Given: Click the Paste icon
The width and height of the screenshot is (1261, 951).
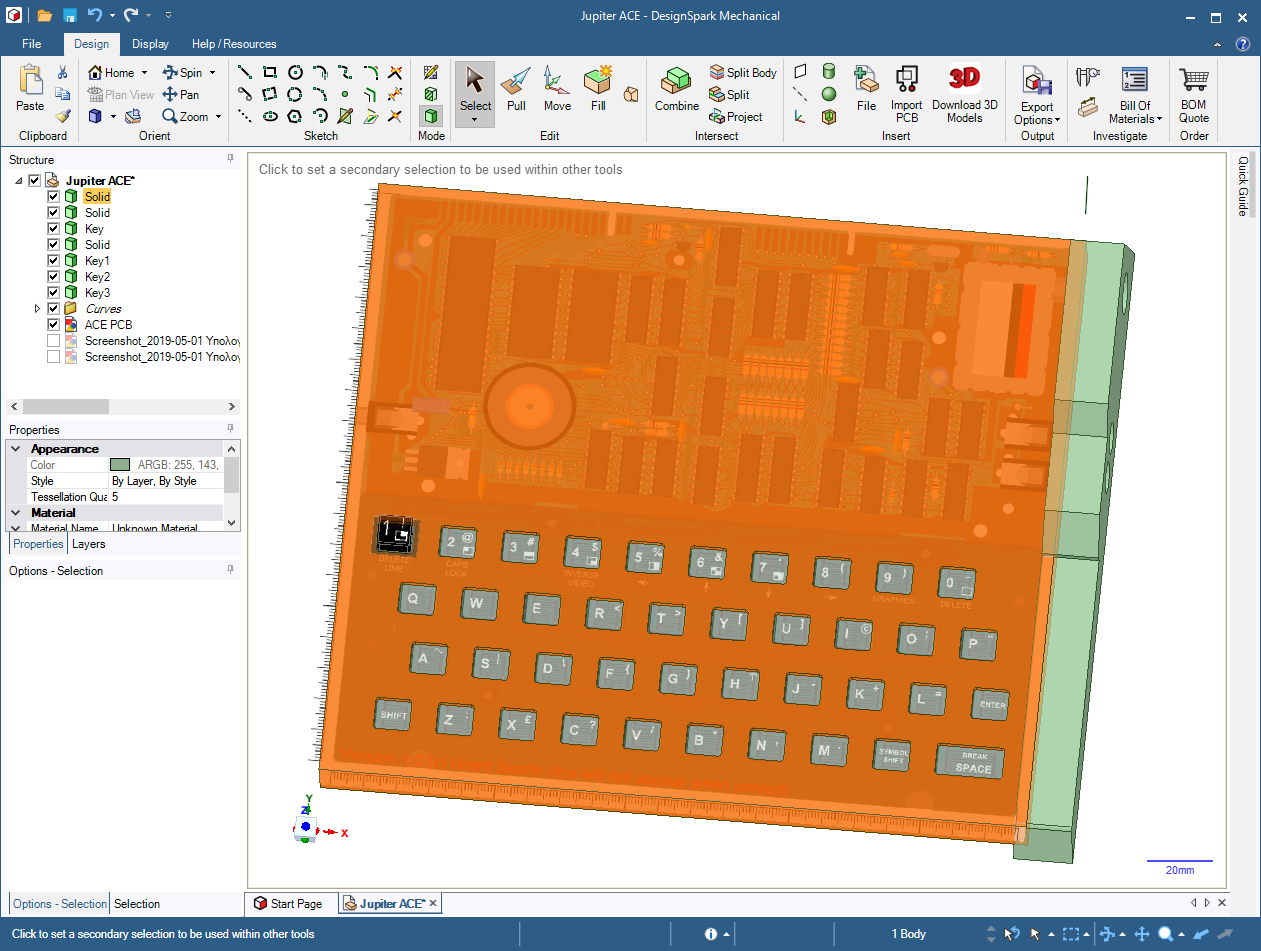Looking at the screenshot, I should [x=30, y=88].
